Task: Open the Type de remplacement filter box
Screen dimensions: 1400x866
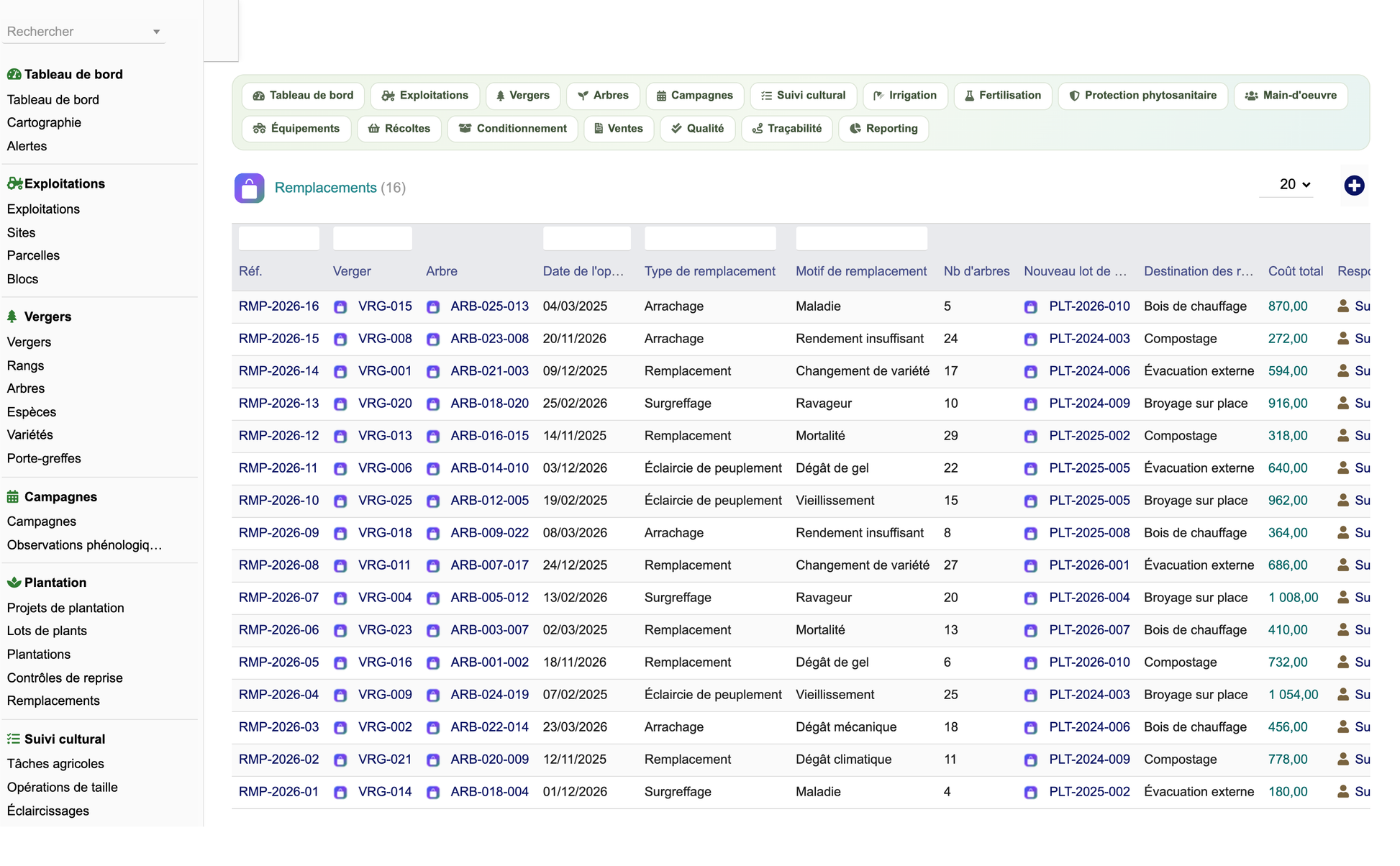Action: click(709, 238)
